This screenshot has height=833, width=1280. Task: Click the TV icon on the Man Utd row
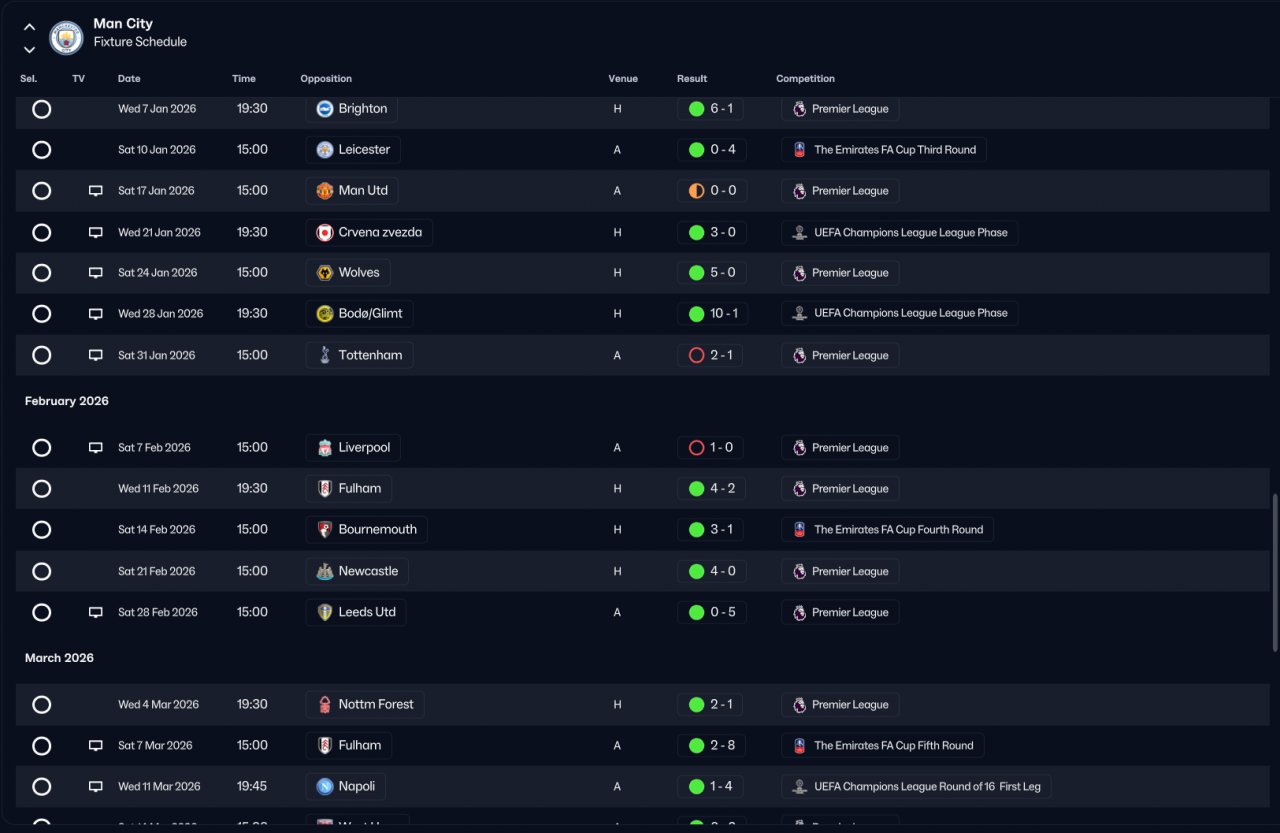point(96,191)
